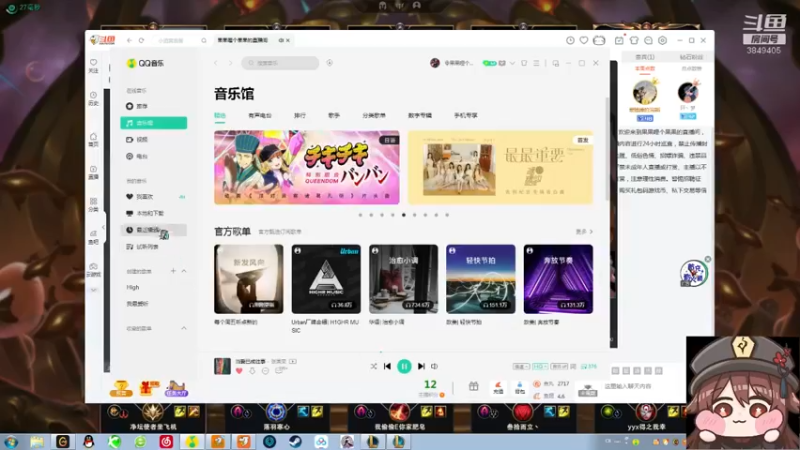This screenshot has width=800, height=450.
Task: Open the 'High' playlist
Action: pos(133,287)
